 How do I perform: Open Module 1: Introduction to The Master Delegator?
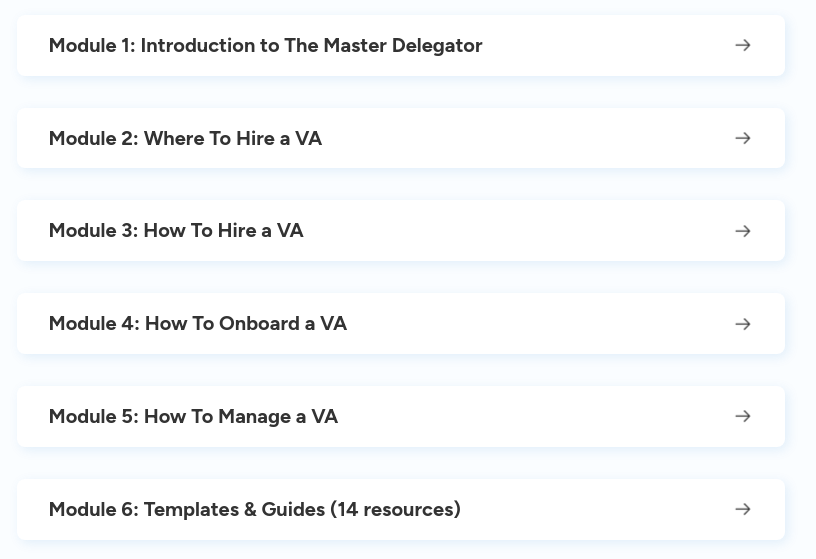coord(265,46)
